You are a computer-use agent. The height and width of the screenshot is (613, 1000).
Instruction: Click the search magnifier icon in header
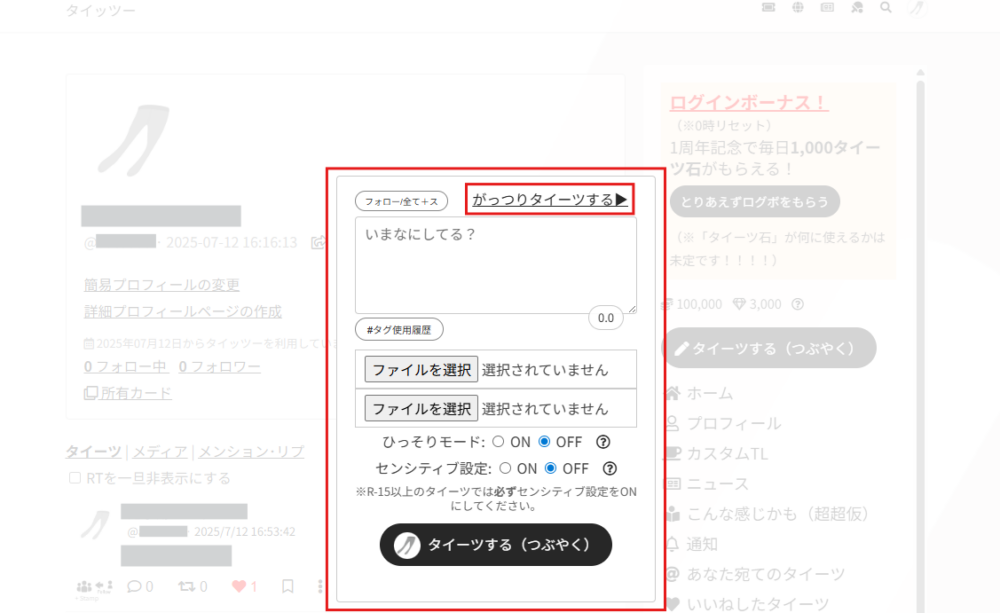point(885,8)
